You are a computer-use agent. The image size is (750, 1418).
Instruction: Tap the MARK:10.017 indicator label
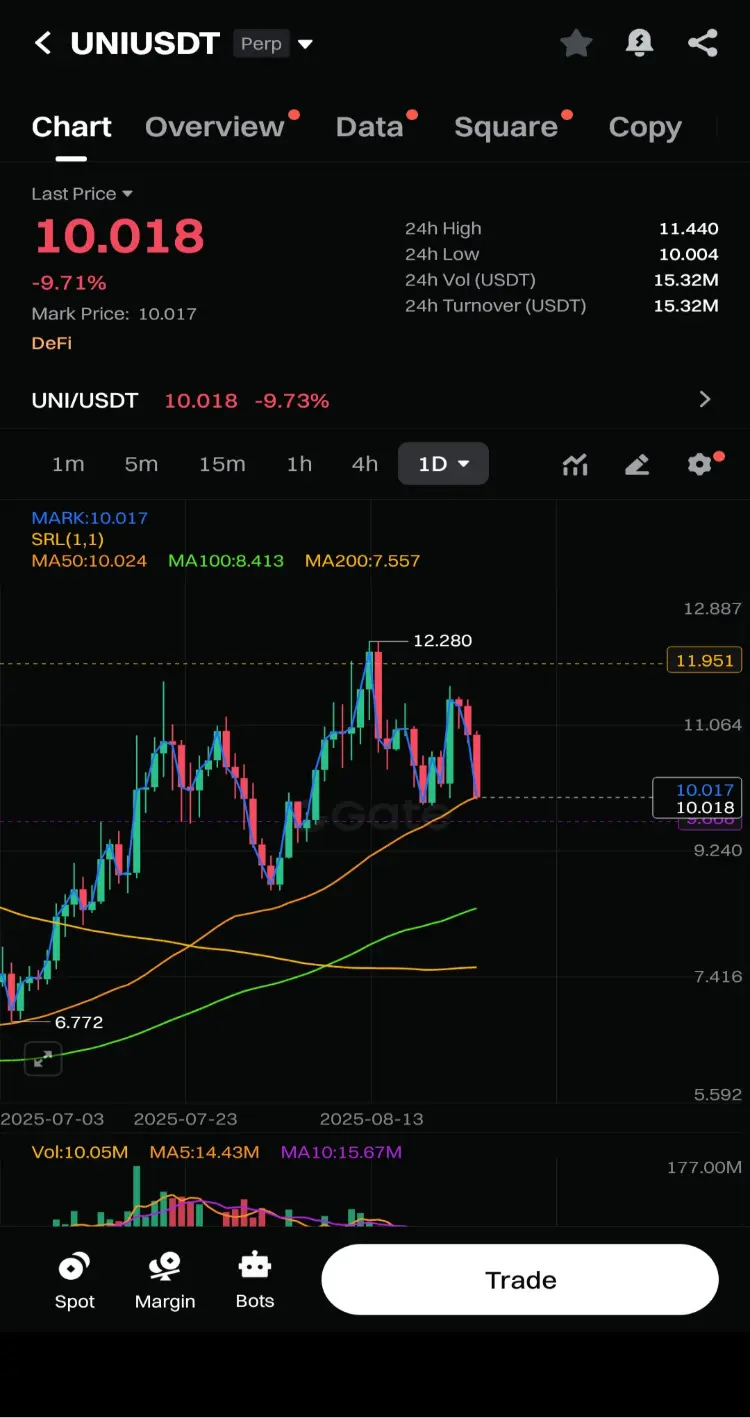tap(89, 518)
